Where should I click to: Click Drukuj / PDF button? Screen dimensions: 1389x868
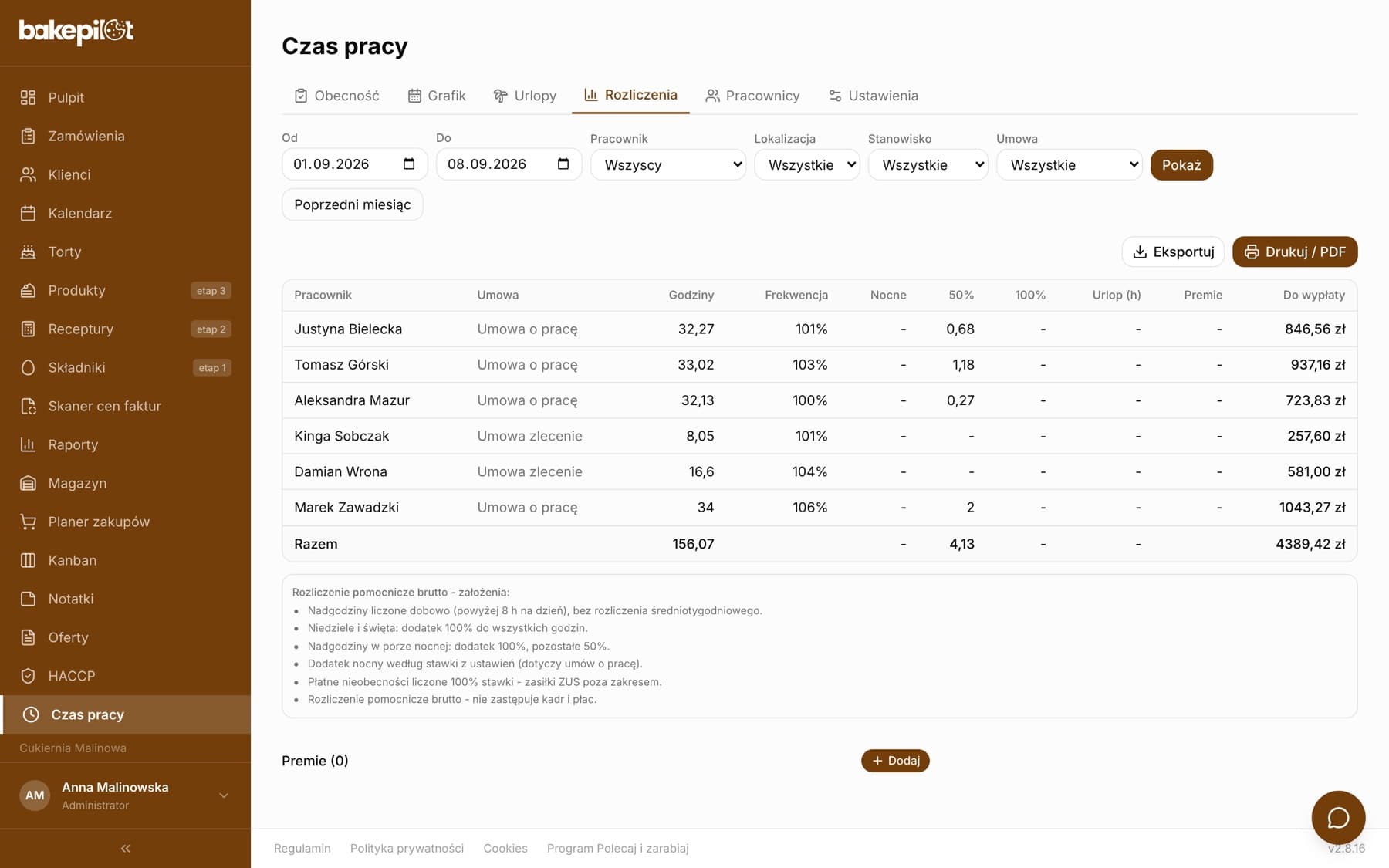(x=1295, y=252)
